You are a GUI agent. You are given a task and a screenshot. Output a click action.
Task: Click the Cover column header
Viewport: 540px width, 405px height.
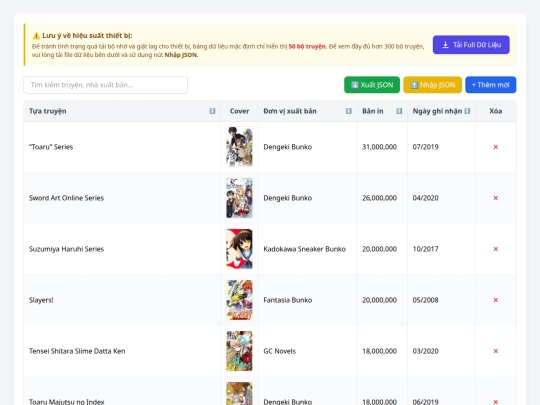[239, 111]
